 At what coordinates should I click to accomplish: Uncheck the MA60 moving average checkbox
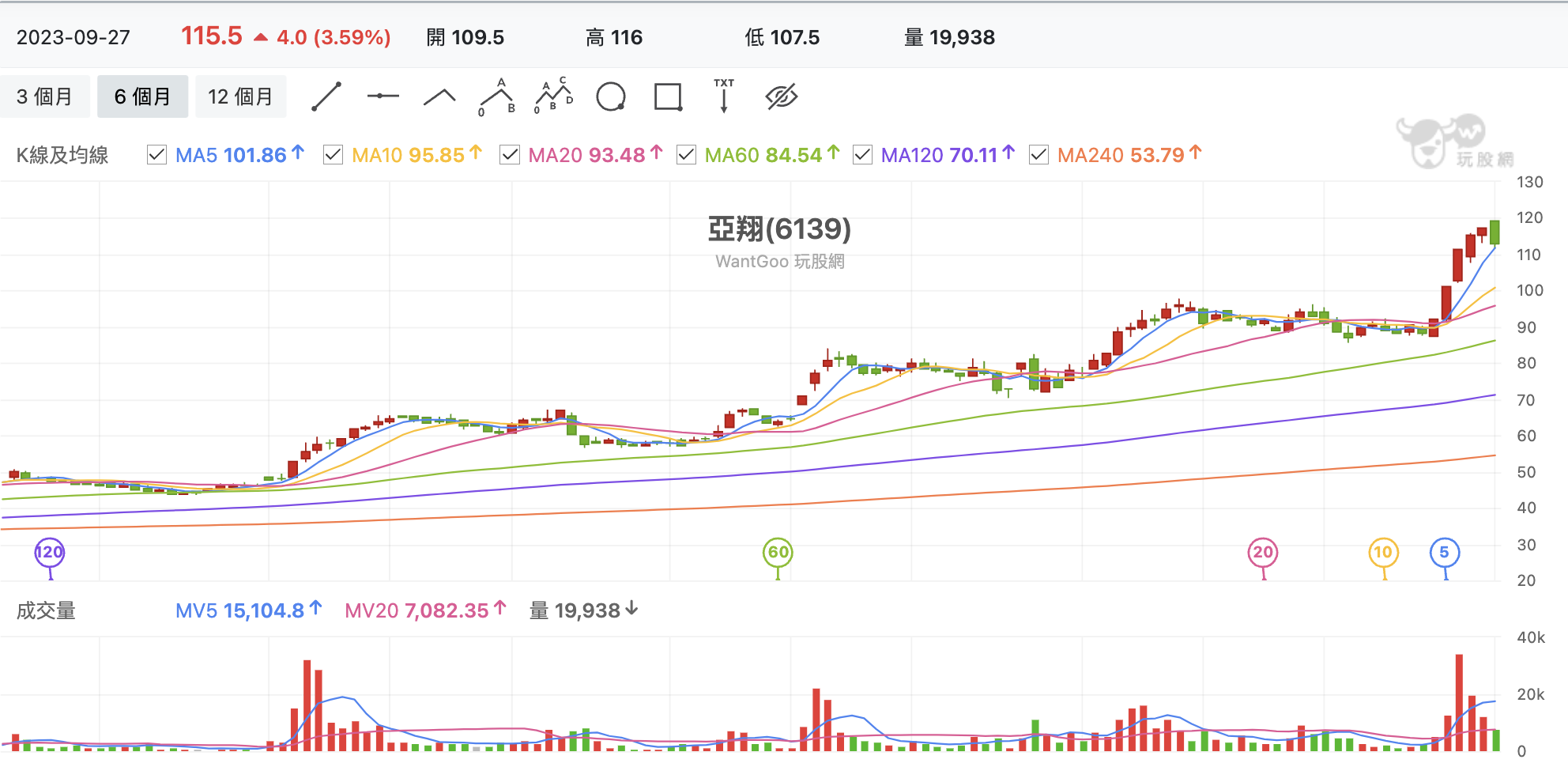tap(687, 155)
